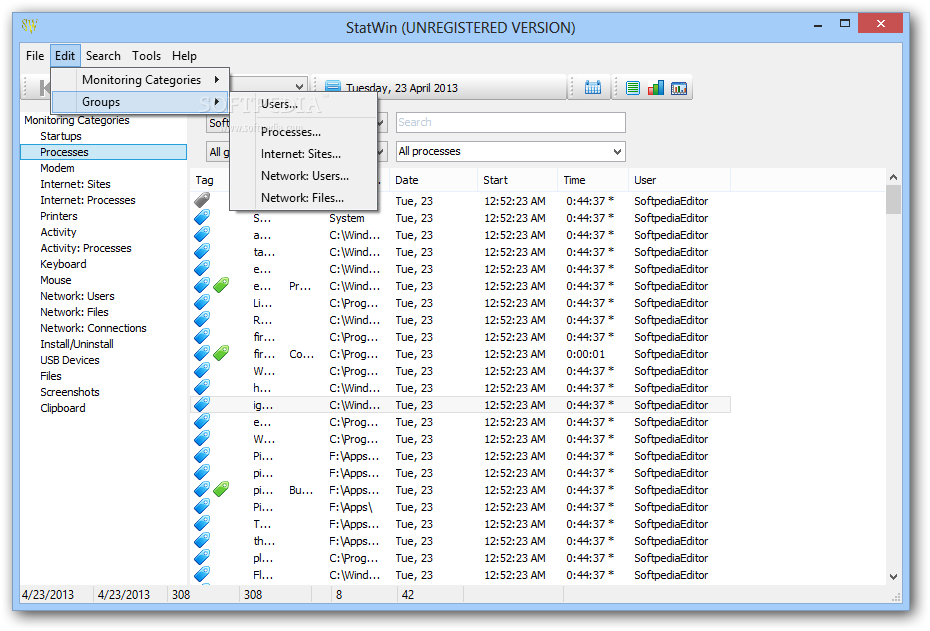
Task: Open the Tools menu
Action: pos(146,56)
